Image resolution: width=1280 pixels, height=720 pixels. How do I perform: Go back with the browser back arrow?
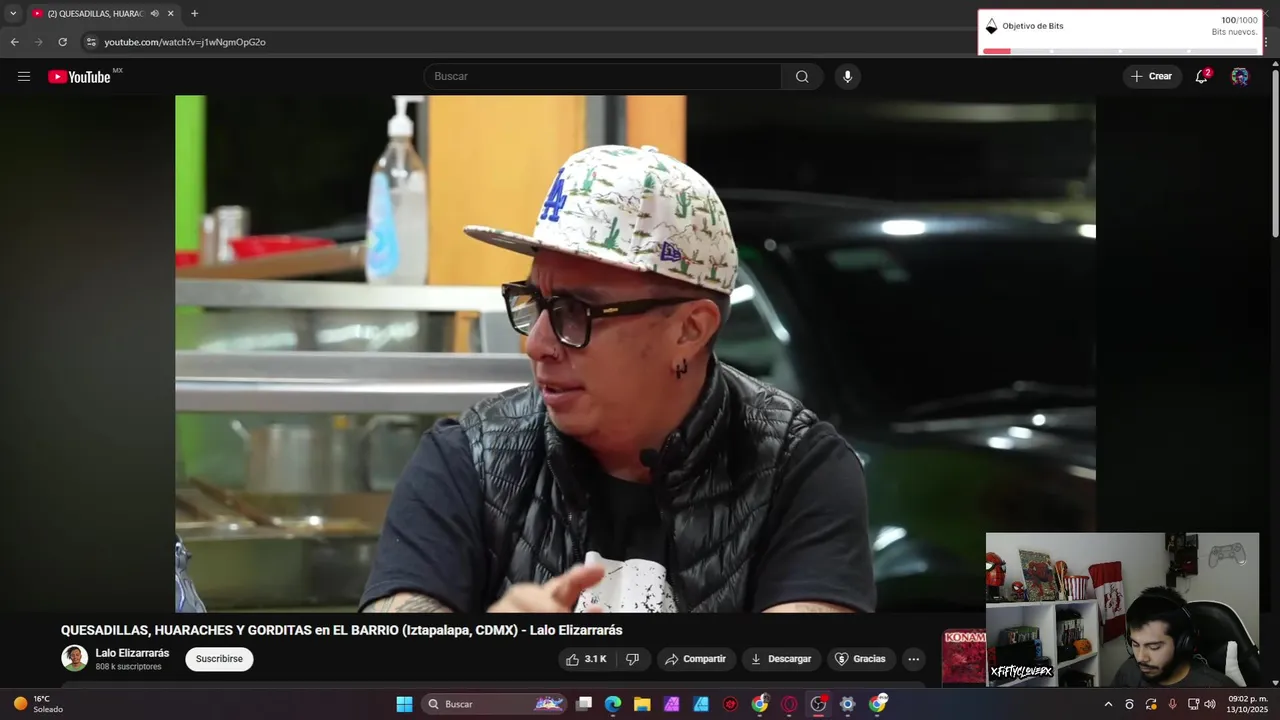[x=14, y=42]
